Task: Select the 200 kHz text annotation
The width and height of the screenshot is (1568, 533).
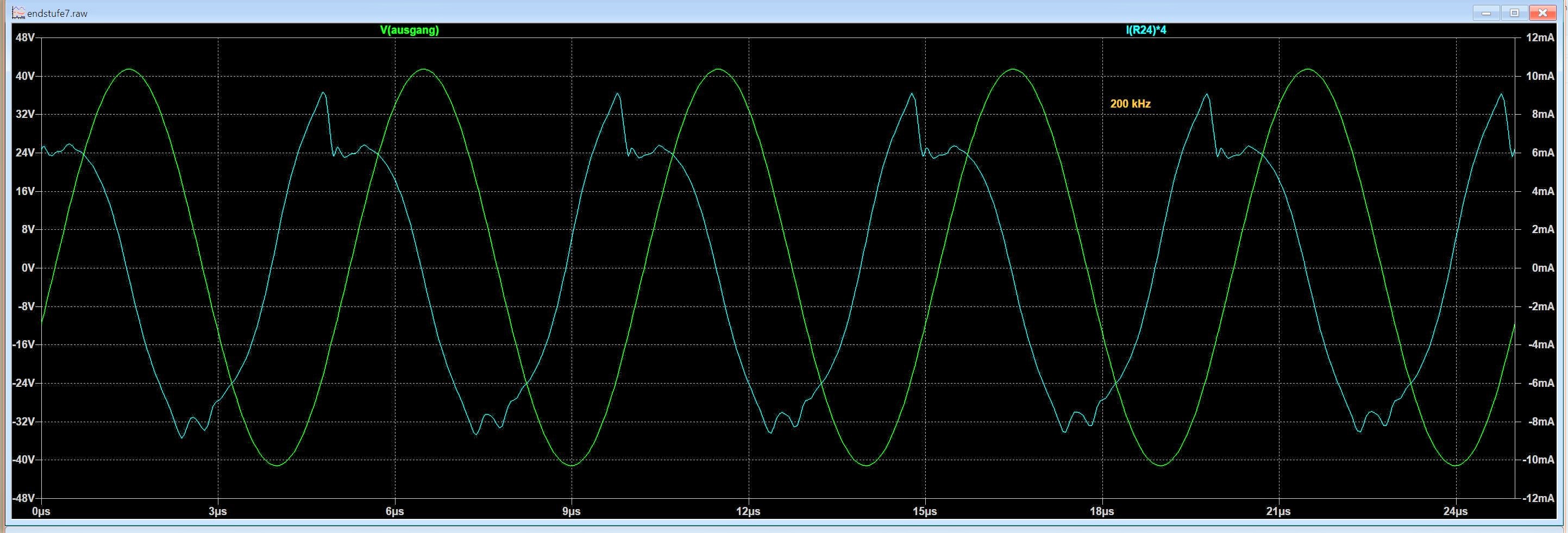Action: pos(1130,104)
